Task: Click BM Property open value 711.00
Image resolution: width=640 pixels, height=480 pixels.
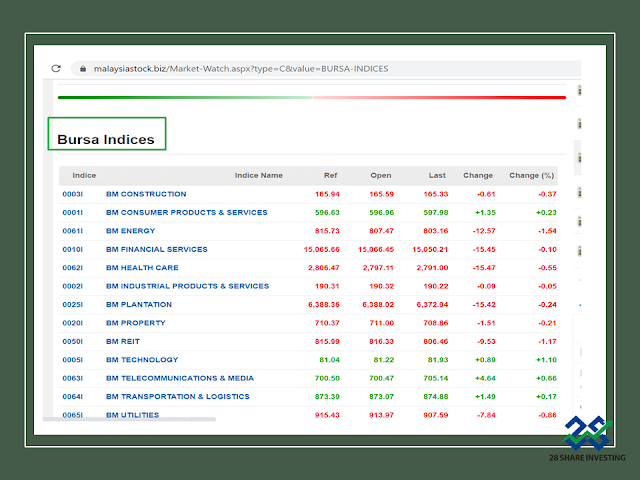Action: (382, 323)
